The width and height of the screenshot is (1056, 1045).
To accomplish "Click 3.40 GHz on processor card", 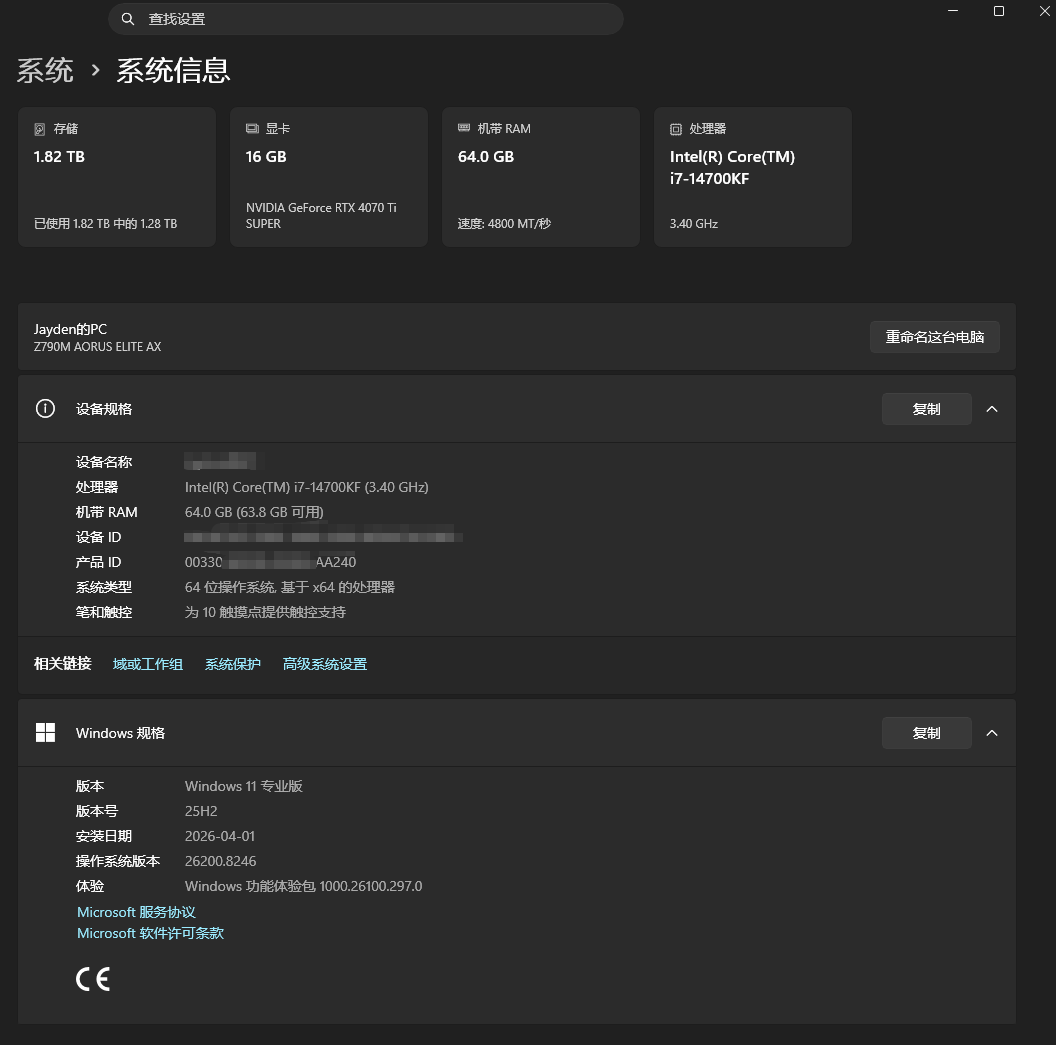I will pos(694,224).
